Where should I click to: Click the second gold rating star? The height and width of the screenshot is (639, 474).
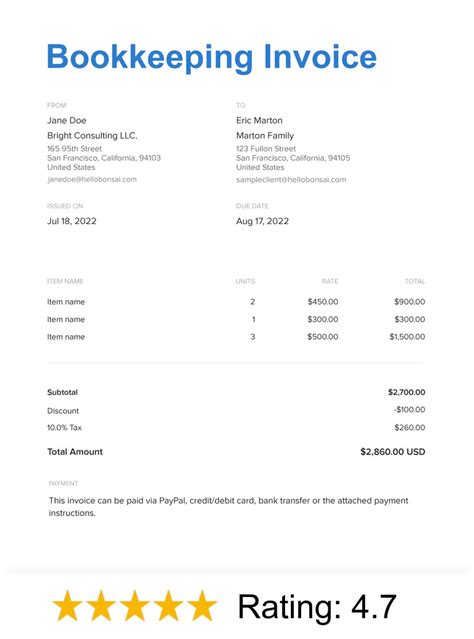(x=101, y=606)
